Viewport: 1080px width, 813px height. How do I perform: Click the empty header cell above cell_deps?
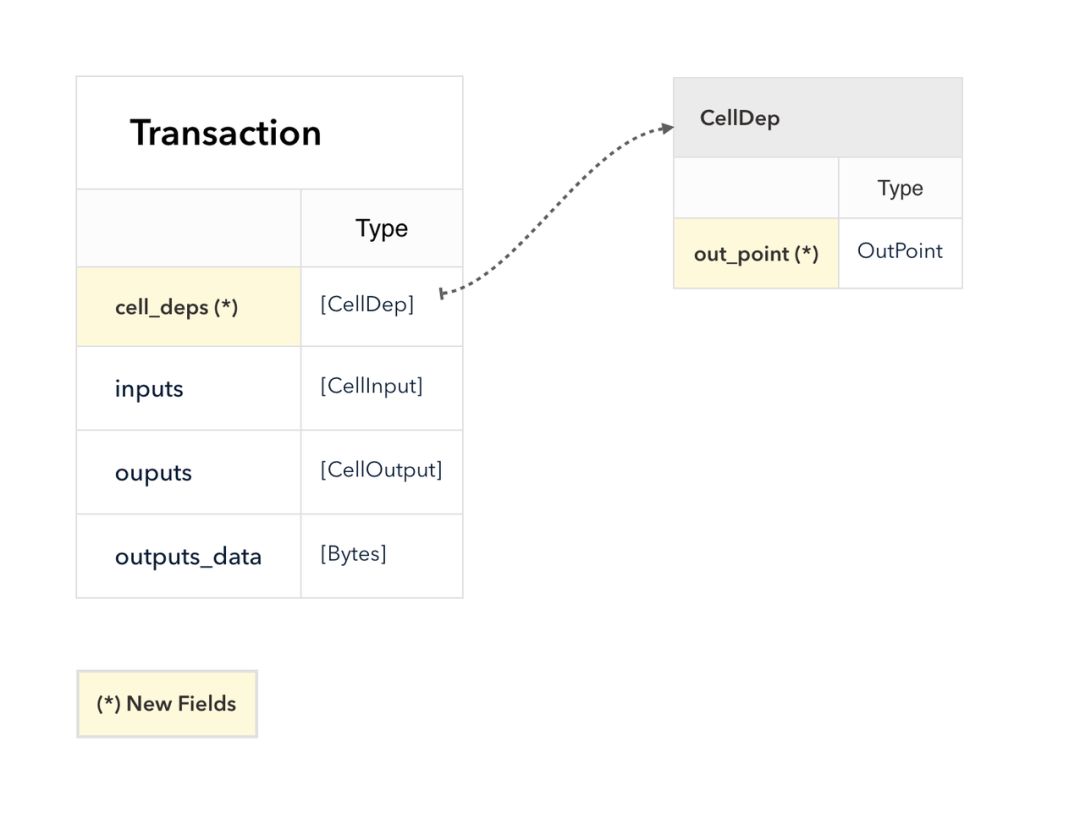click(x=189, y=228)
